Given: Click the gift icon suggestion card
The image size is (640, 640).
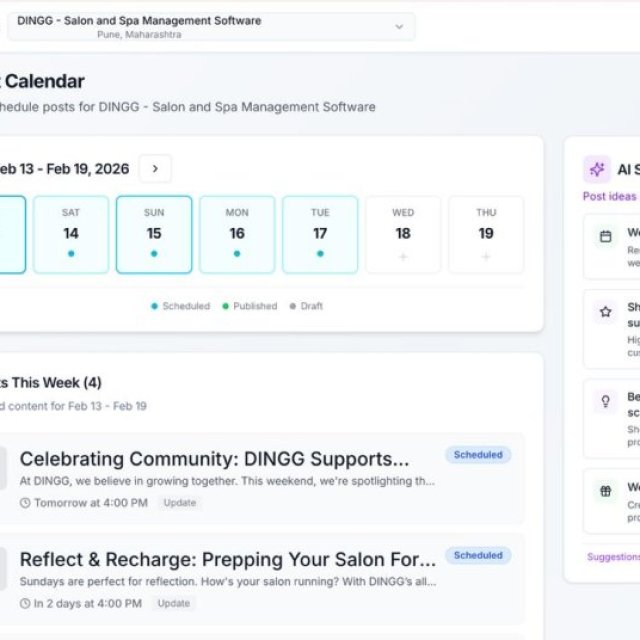Looking at the screenshot, I should click(606, 491).
